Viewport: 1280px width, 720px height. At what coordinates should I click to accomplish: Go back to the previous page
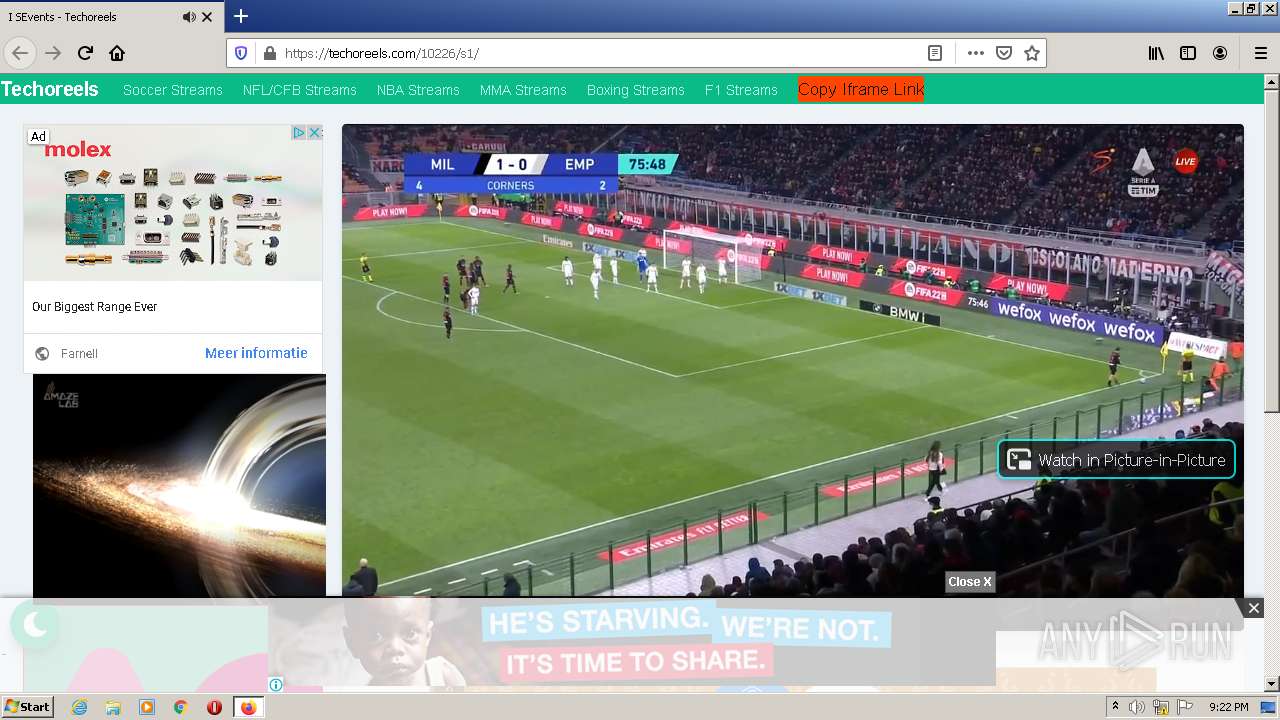pyautogui.click(x=20, y=53)
